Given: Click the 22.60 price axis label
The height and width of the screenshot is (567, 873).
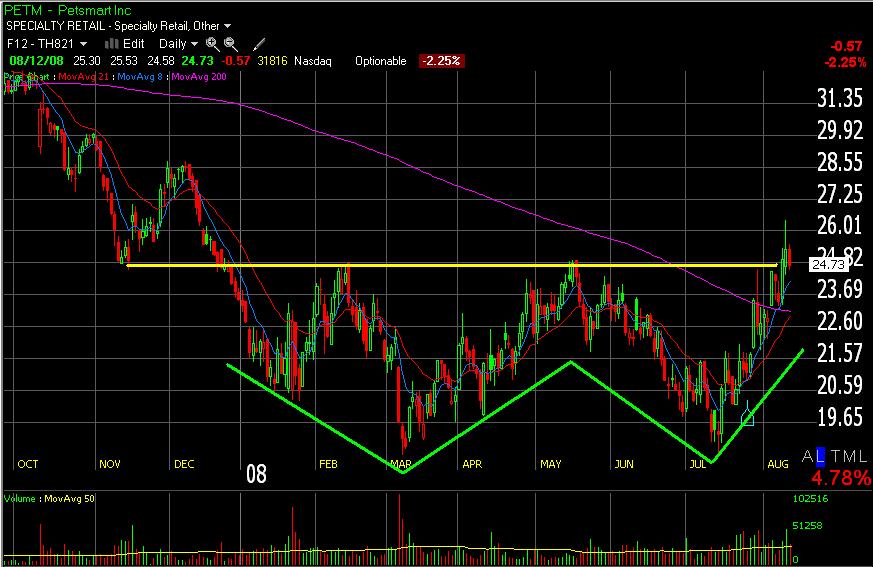Looking at the screenshot, I should (x=840, y=321).
